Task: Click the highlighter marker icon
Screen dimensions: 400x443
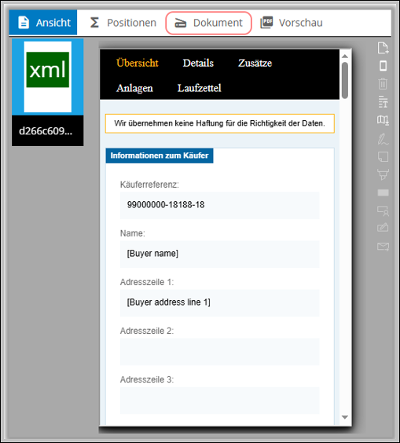Action: (x=383, y=174)
